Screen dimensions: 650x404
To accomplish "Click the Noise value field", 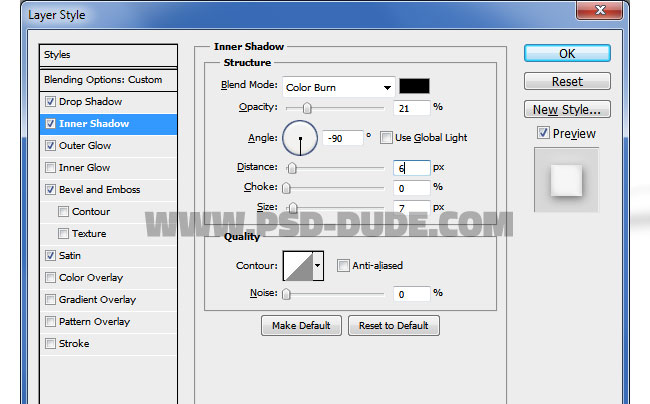I will pyautogui.click(x=412, y=294).
